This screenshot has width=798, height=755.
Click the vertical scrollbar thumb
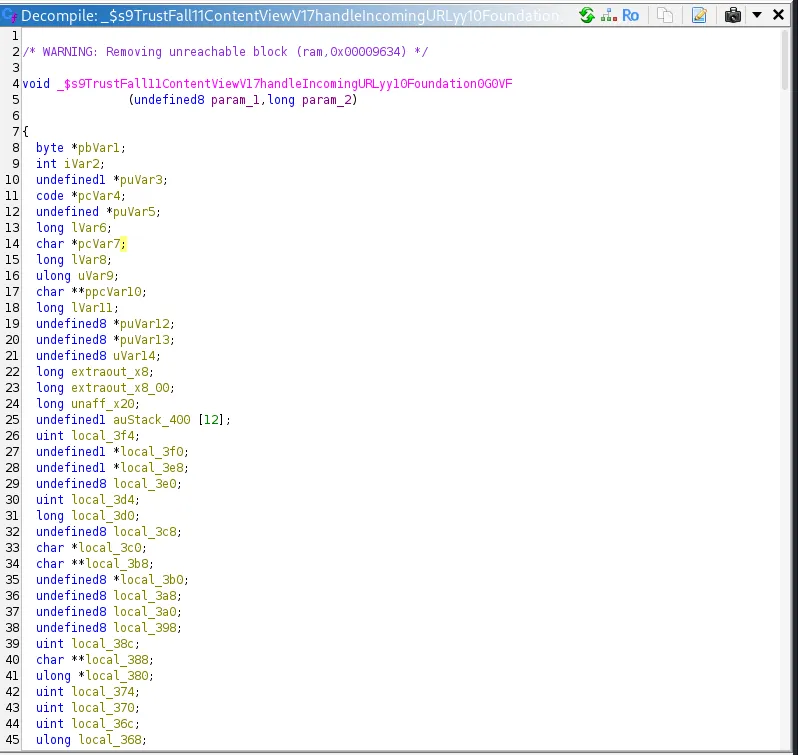click(x=785, y=60)
